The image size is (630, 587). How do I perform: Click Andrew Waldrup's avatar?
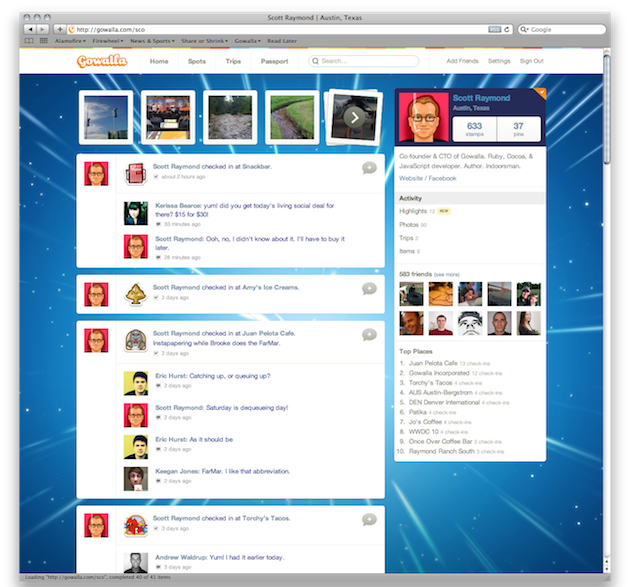[136, 563]
